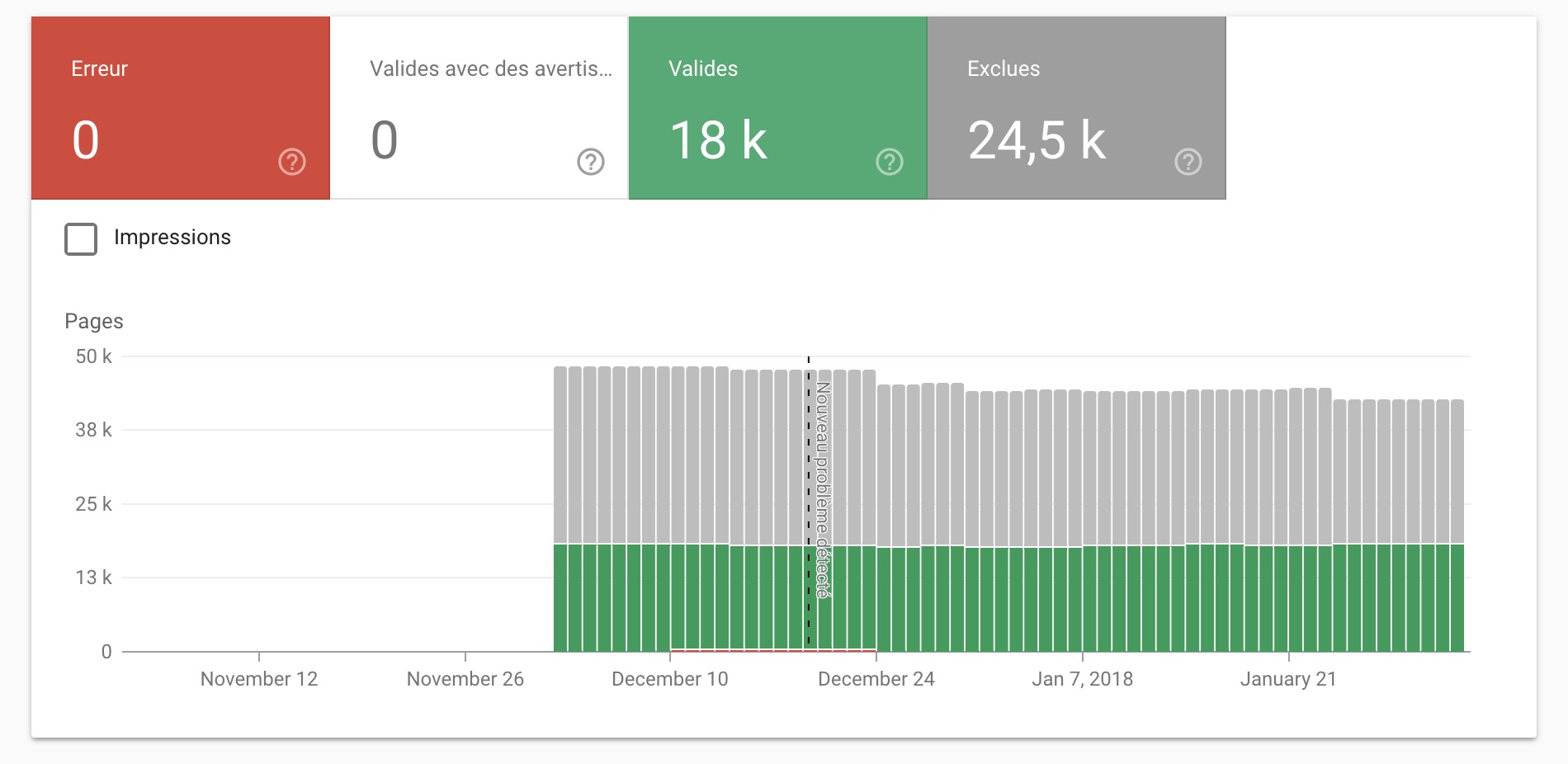Click the November 26 axis label
1568x764 pixels.
point(465,679)
